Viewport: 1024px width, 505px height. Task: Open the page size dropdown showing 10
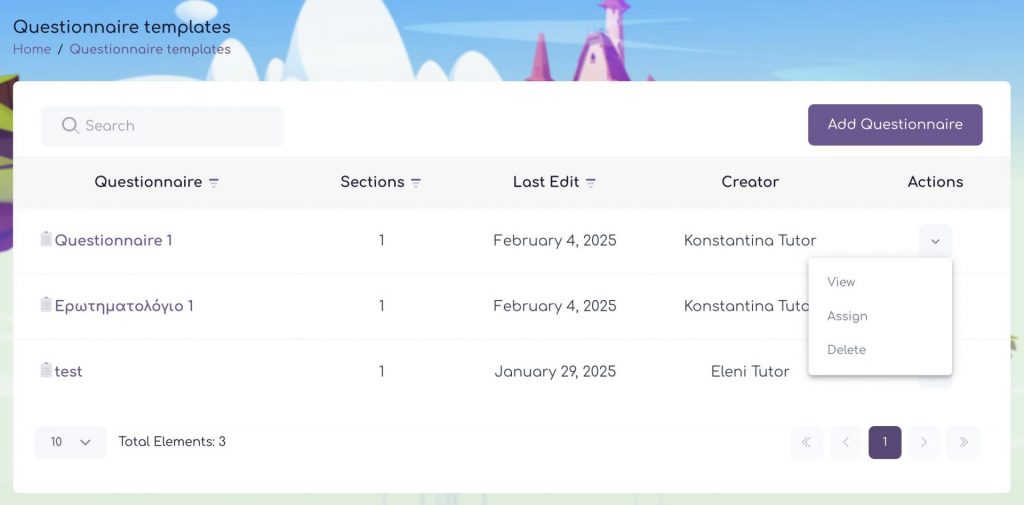click(70, 442)
